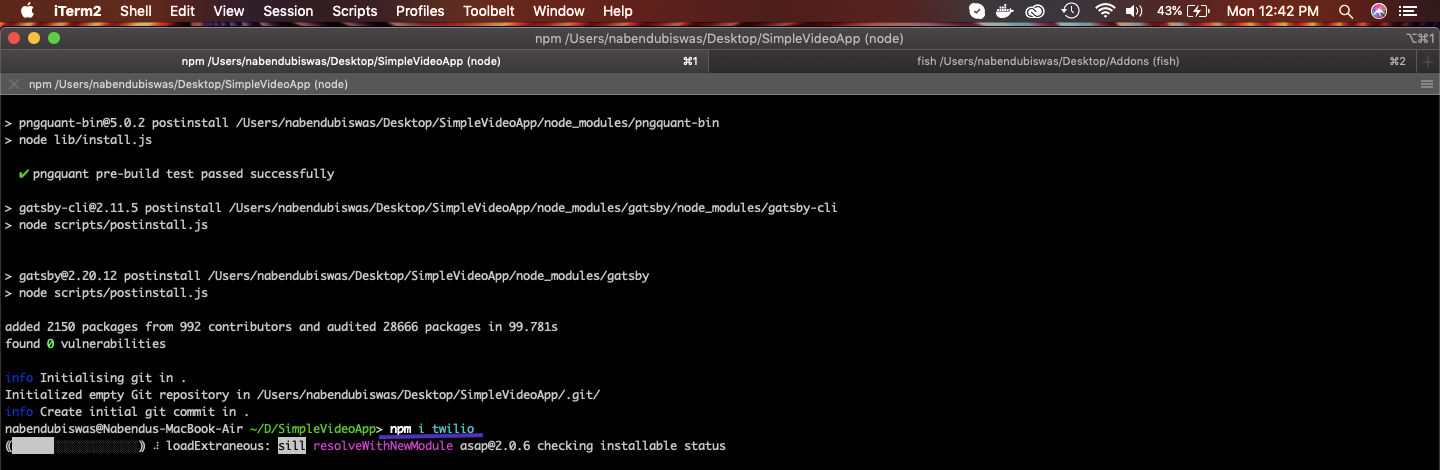Launch Siri from the menu bar
This screenshot has height=470, width=1440.
[1379, 11]
